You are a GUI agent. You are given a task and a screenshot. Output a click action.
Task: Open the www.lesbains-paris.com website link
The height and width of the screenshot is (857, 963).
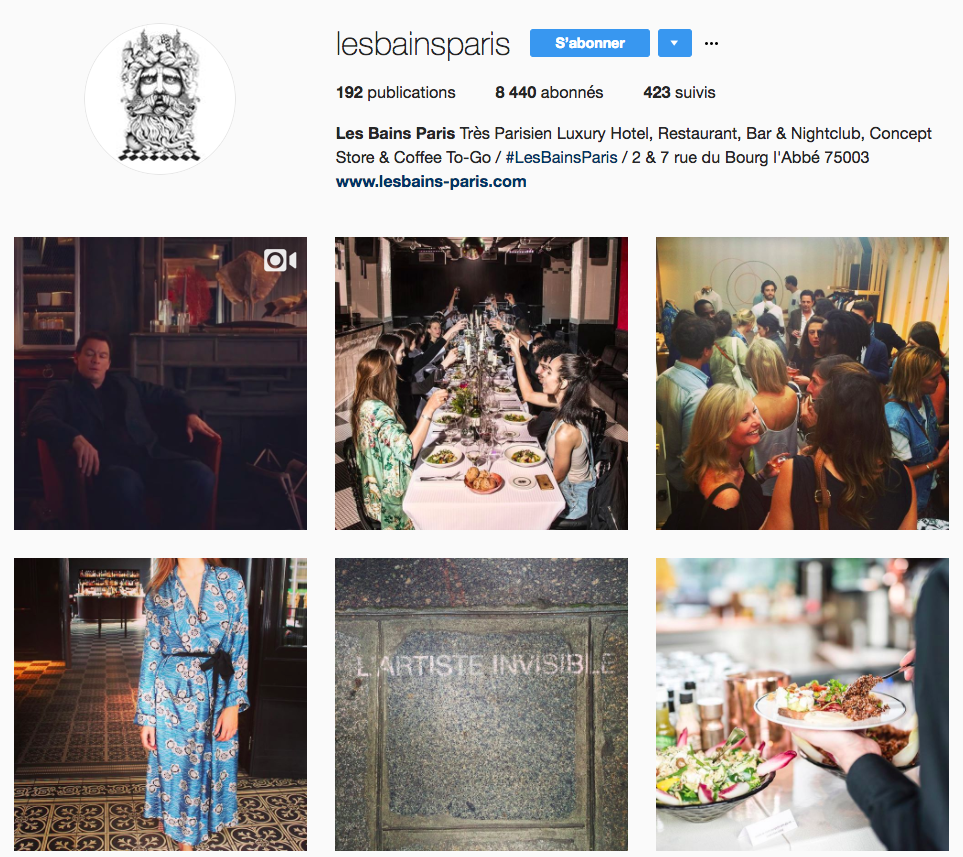coord(431,182)
